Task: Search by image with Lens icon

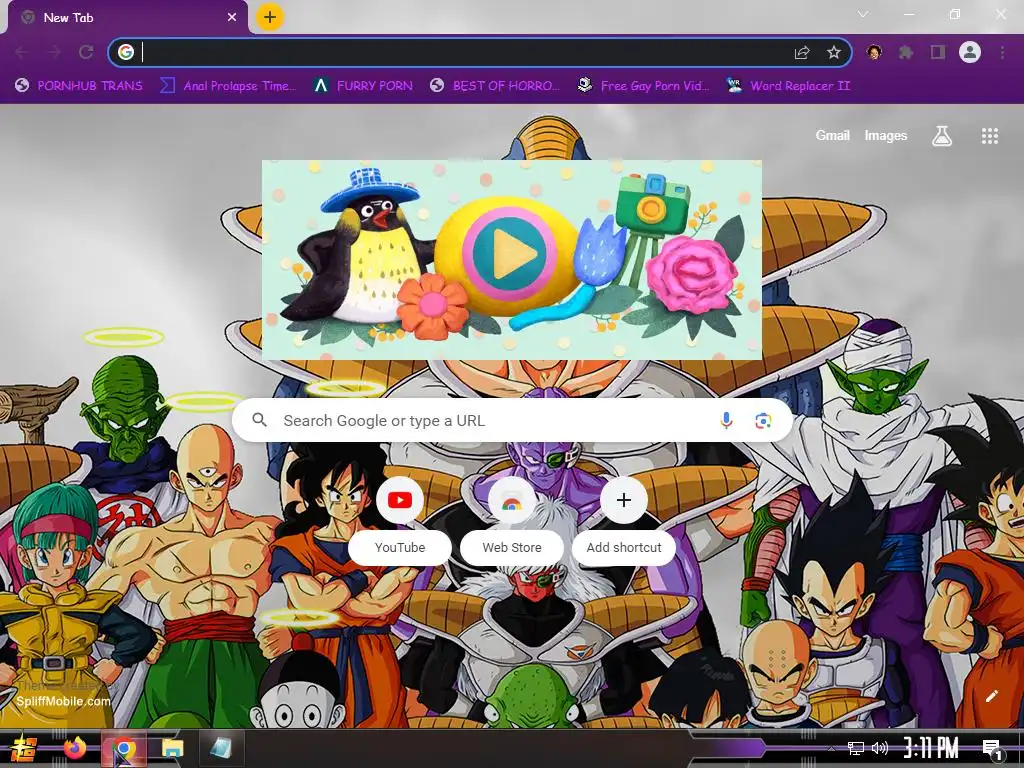Action: 763,421
